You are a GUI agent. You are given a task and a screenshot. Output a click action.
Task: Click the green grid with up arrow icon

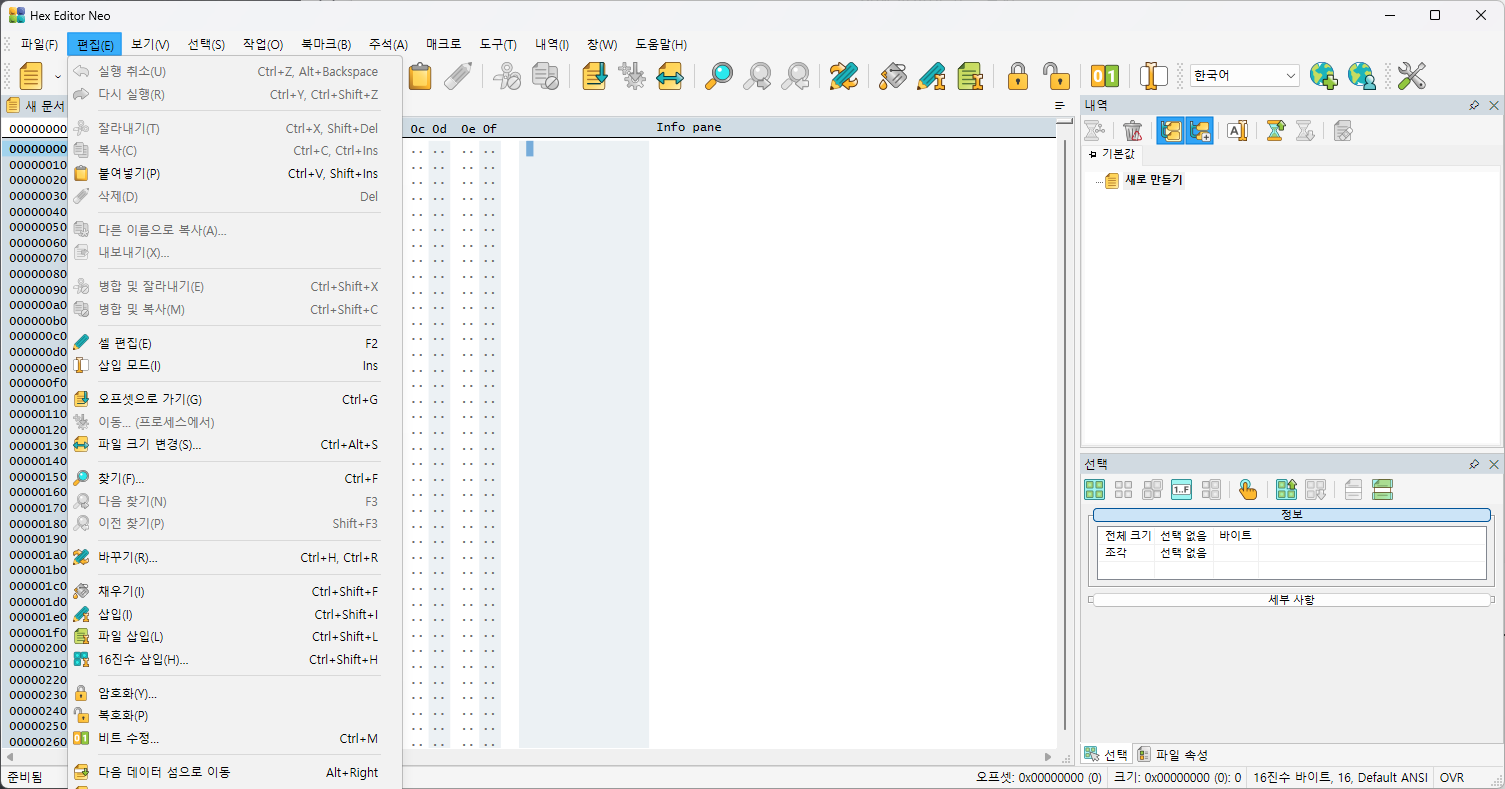pos(1286,490)
